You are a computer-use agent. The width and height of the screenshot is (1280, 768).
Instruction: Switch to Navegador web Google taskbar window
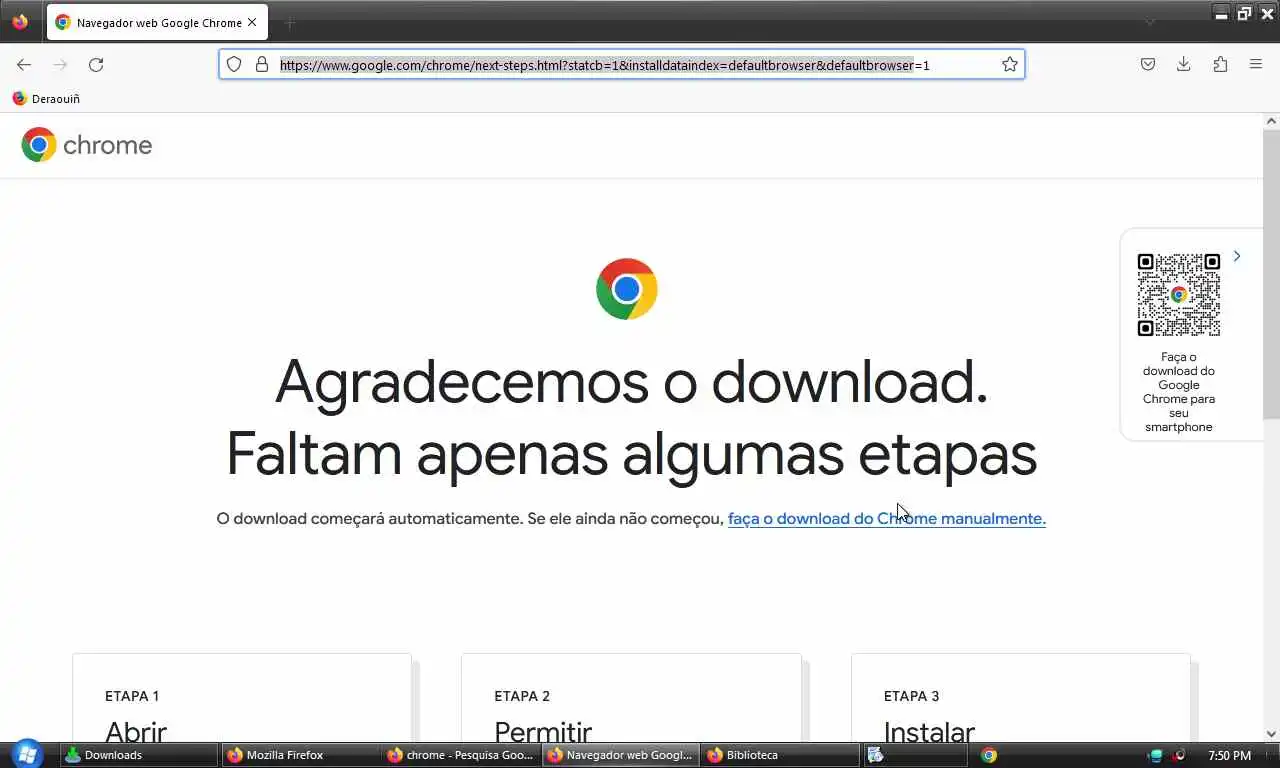click(x=621, y=755)
